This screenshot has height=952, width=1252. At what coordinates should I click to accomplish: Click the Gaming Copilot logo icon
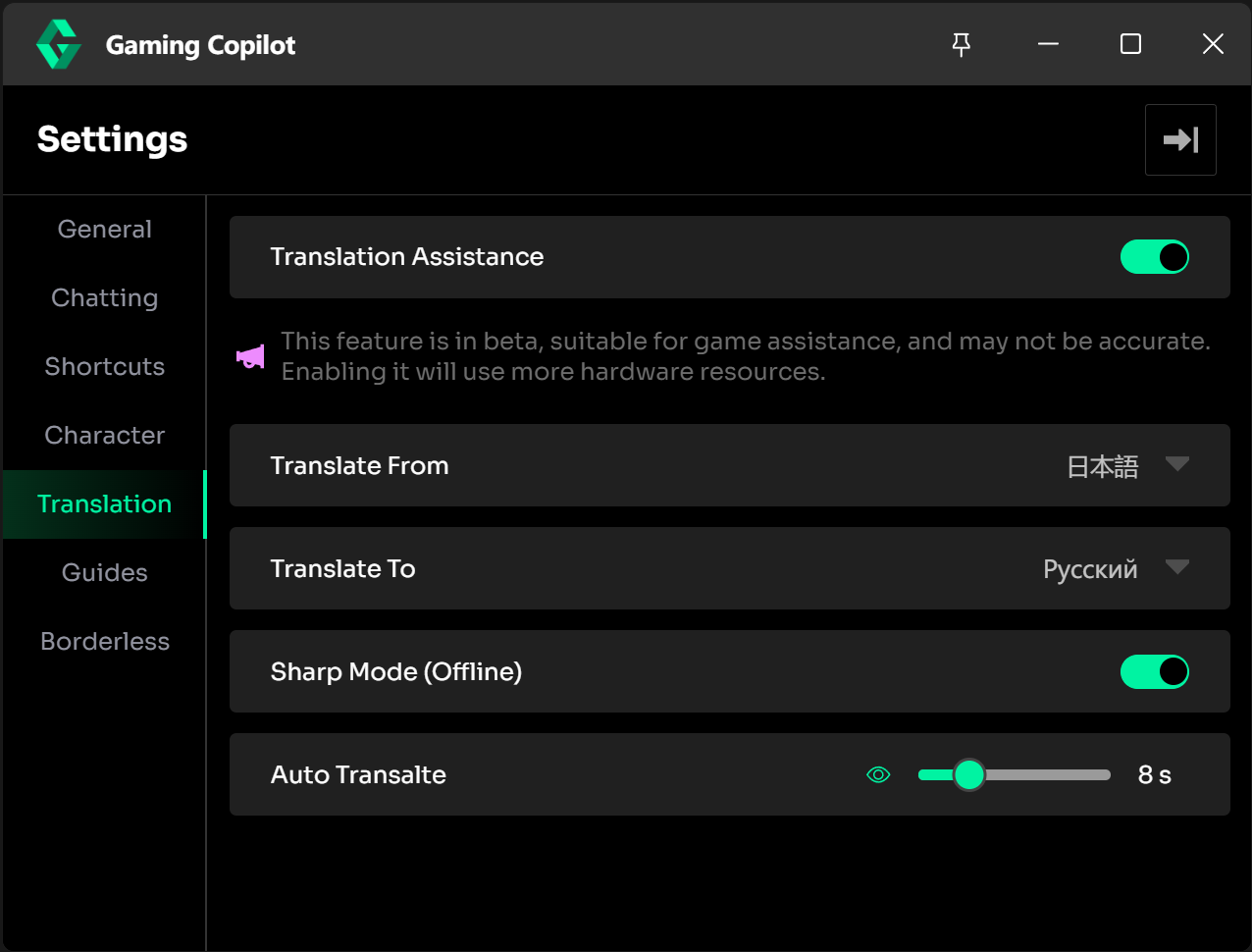point(59,44)
